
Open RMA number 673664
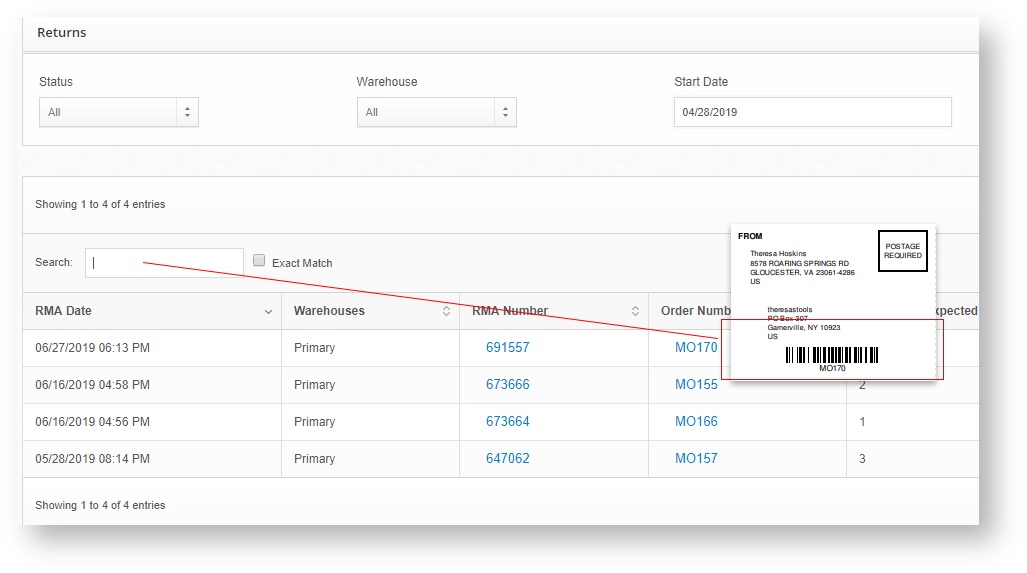(x=508, y=422)
